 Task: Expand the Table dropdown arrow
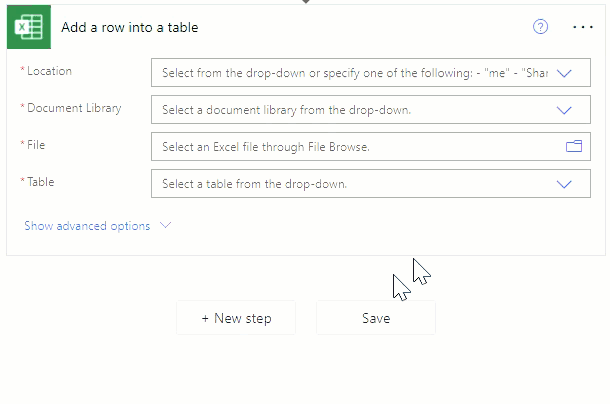564,184
